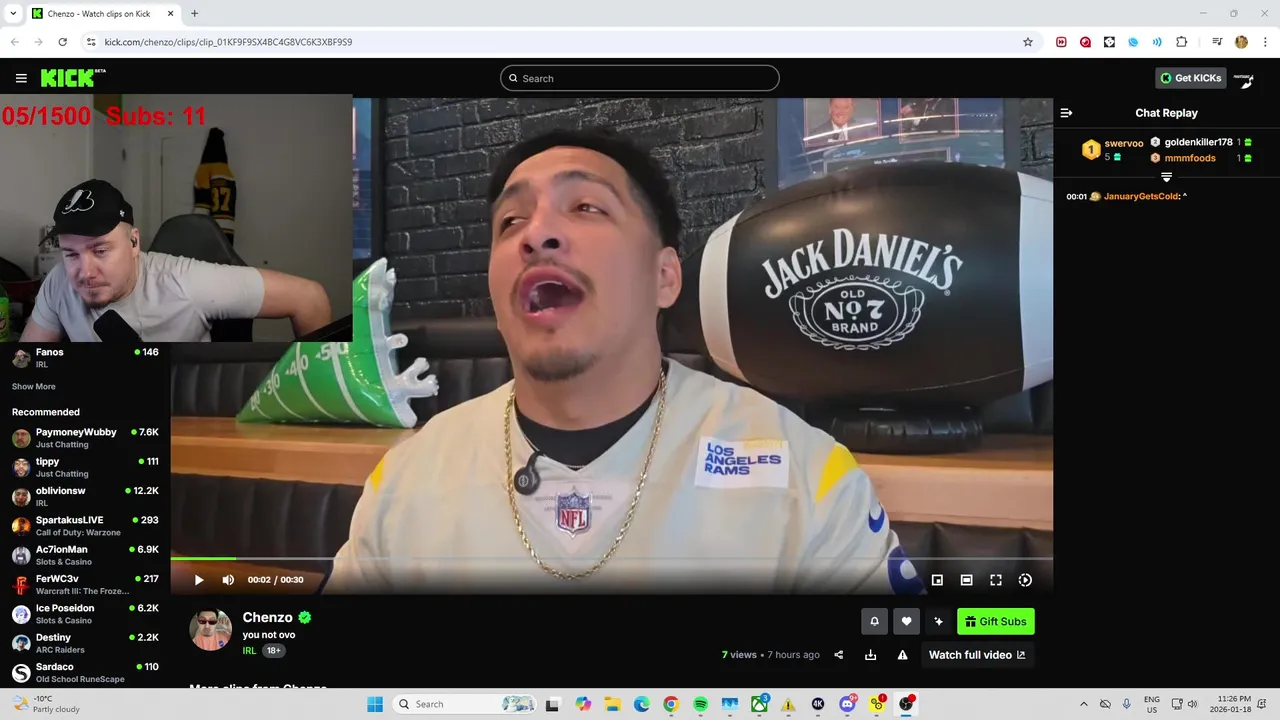1280x720 pixels.
Task: Open Chenzo's channel avatar
Action: click(210, 630)
